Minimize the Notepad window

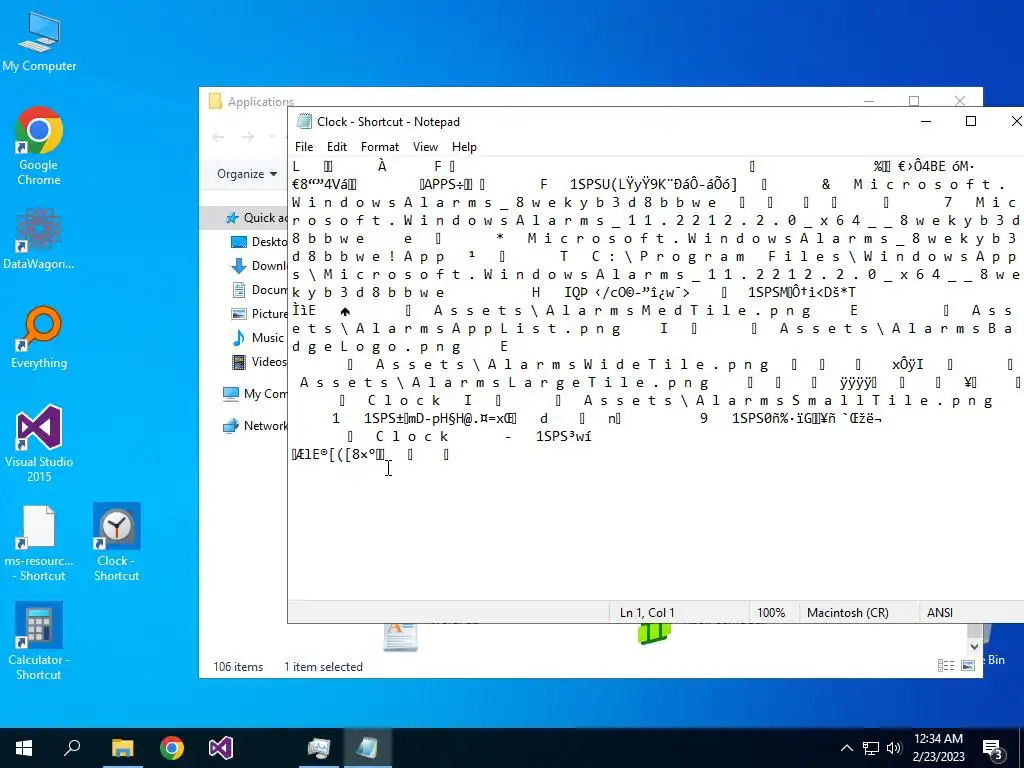pyautogui.click(x=925, y=121)
